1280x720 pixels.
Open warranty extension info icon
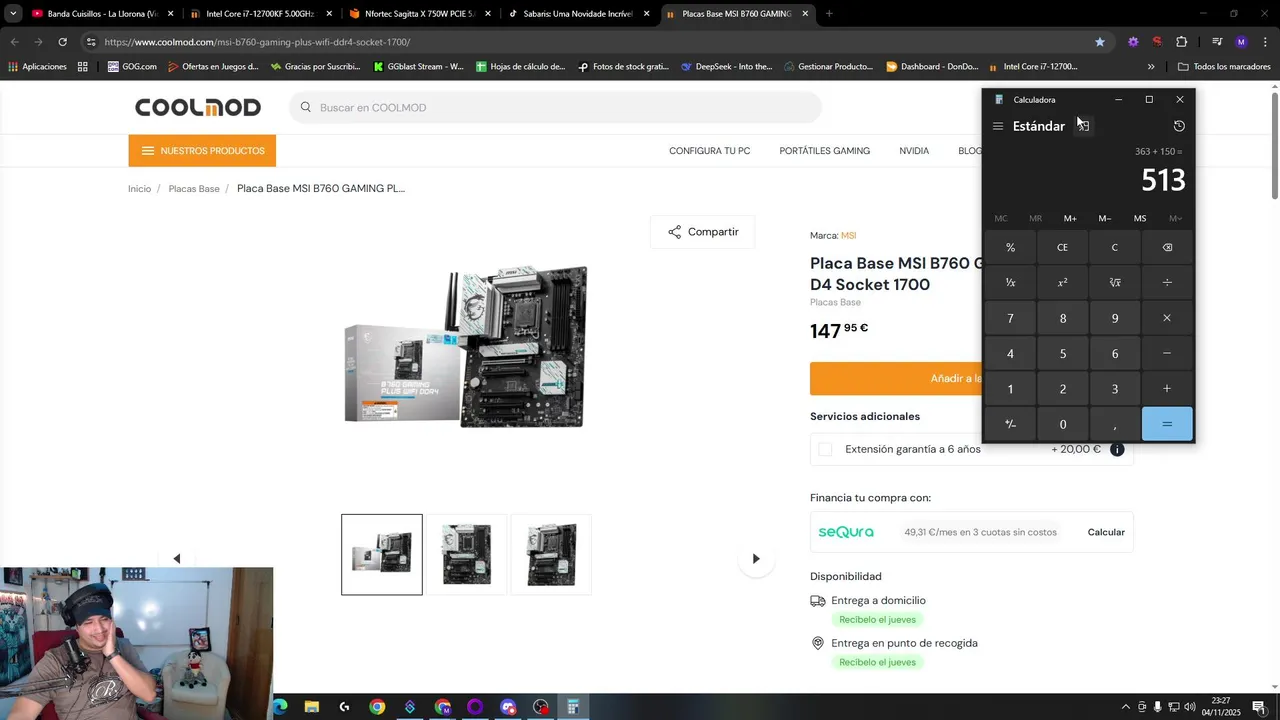coord(1117,449)
